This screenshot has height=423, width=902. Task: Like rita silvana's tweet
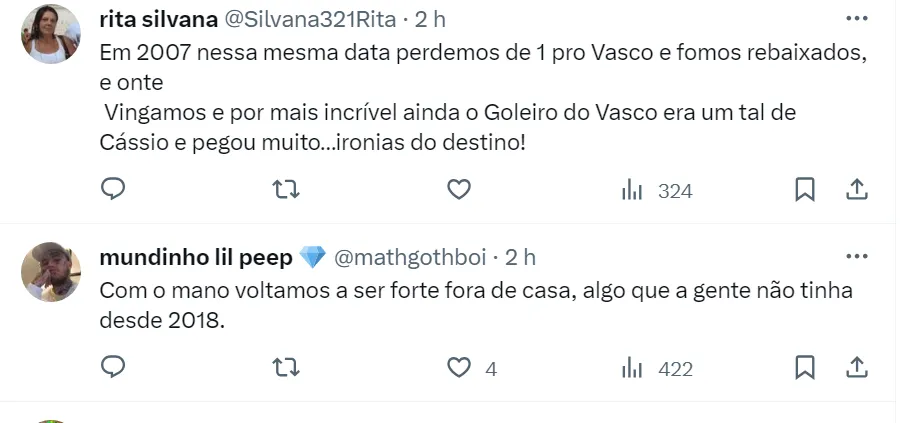[458, 189]
